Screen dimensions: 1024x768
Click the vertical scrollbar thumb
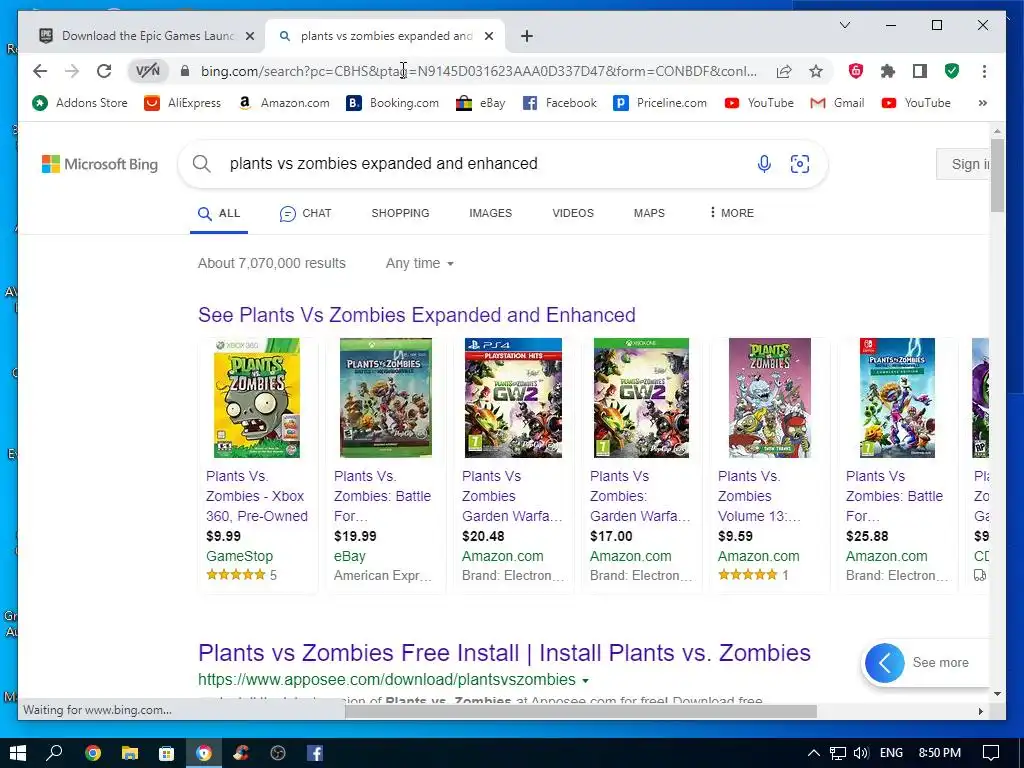pyautogui.click(x=997, y=175)
